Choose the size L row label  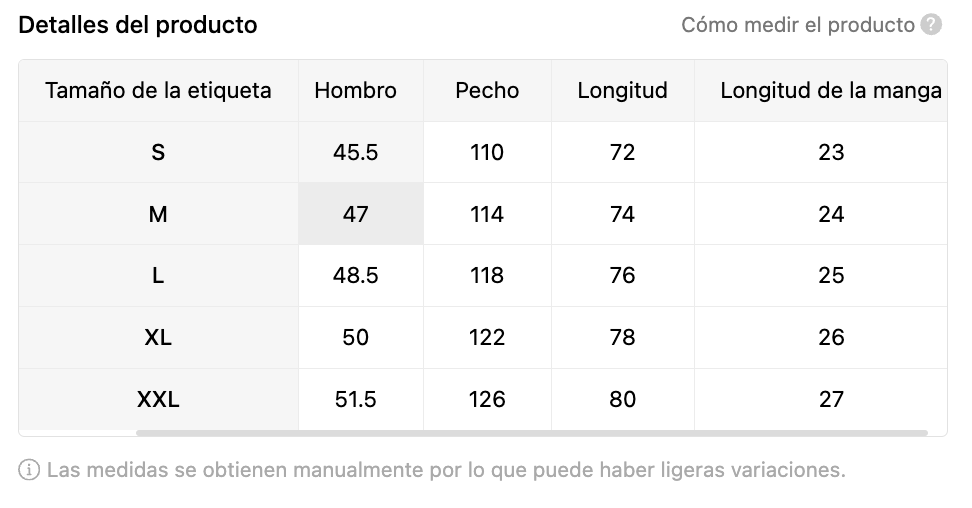click(x=158, y=275)
